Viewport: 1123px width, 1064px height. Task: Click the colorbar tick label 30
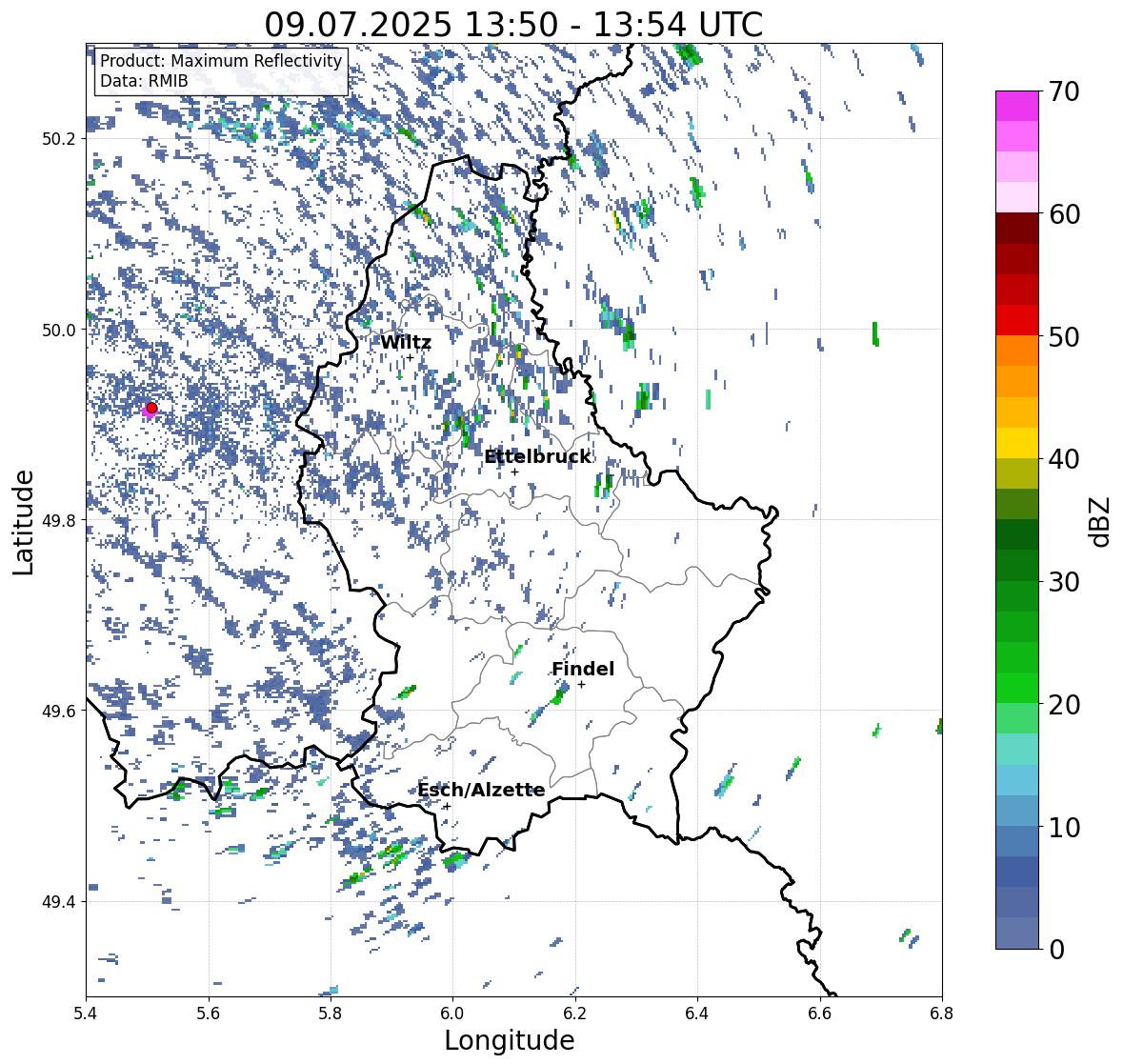click(1064, 582)
